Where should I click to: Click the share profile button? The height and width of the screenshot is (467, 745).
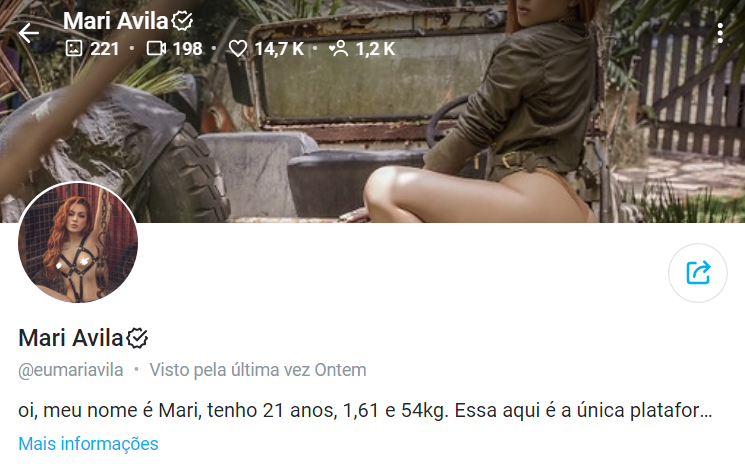pyautogui.click(x=697, y=273)
